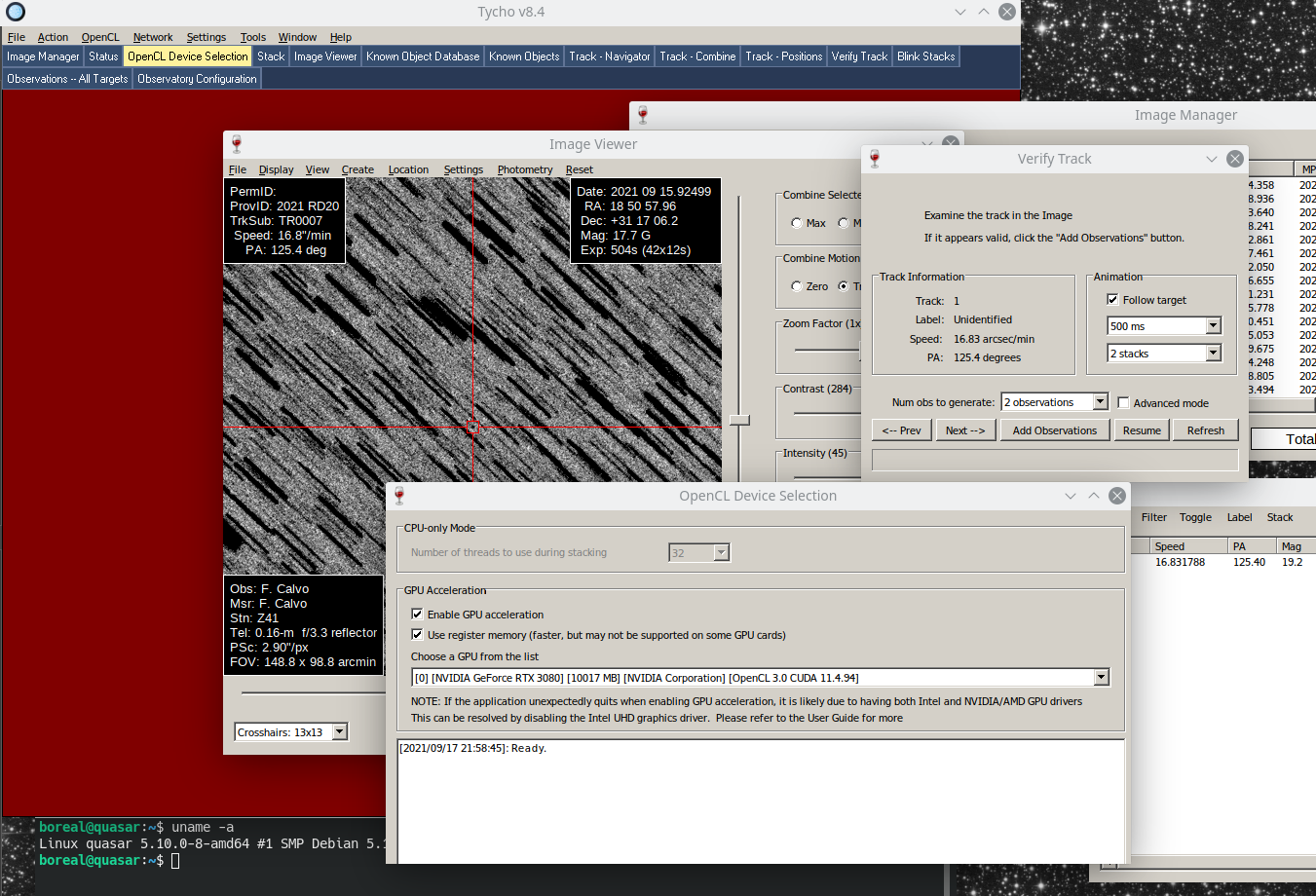Click the Contrast (284) slider track
1316x896 pixels.
point(826,413)
